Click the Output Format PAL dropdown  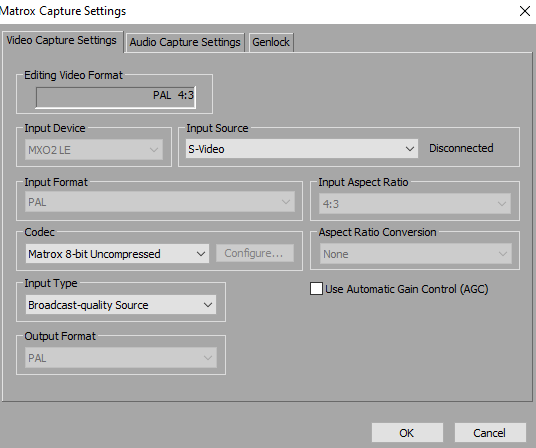[121, 358]
